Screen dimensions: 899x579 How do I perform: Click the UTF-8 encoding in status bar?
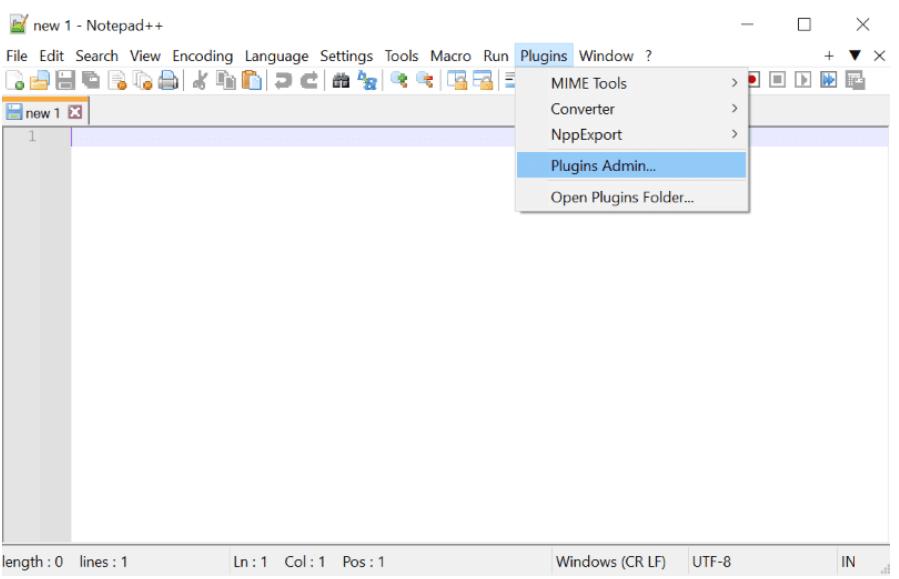click(707, 562)
